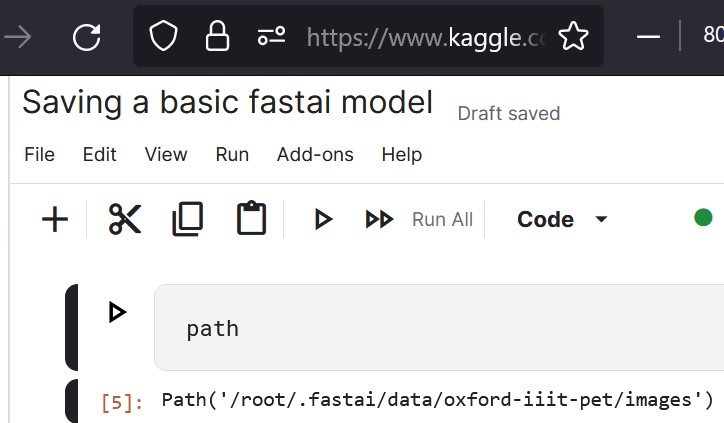Bookmark this page with star icon
This screenshot has height=423, width=724.
tap(573, 36)
